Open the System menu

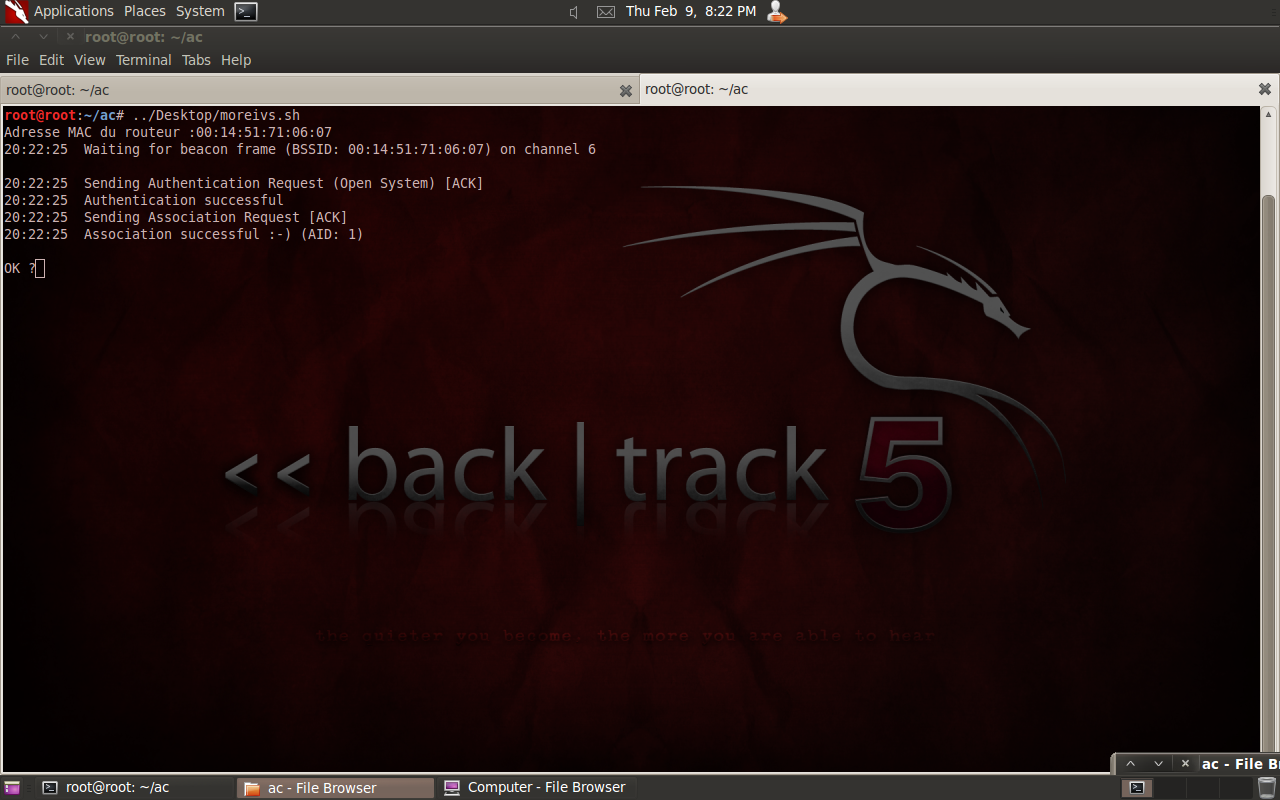click(x=200, y=11)
